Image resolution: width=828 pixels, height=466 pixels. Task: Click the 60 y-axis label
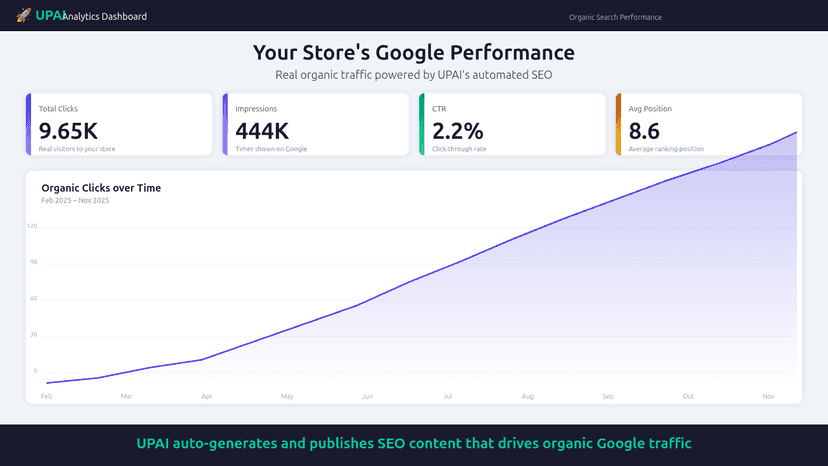34,299
